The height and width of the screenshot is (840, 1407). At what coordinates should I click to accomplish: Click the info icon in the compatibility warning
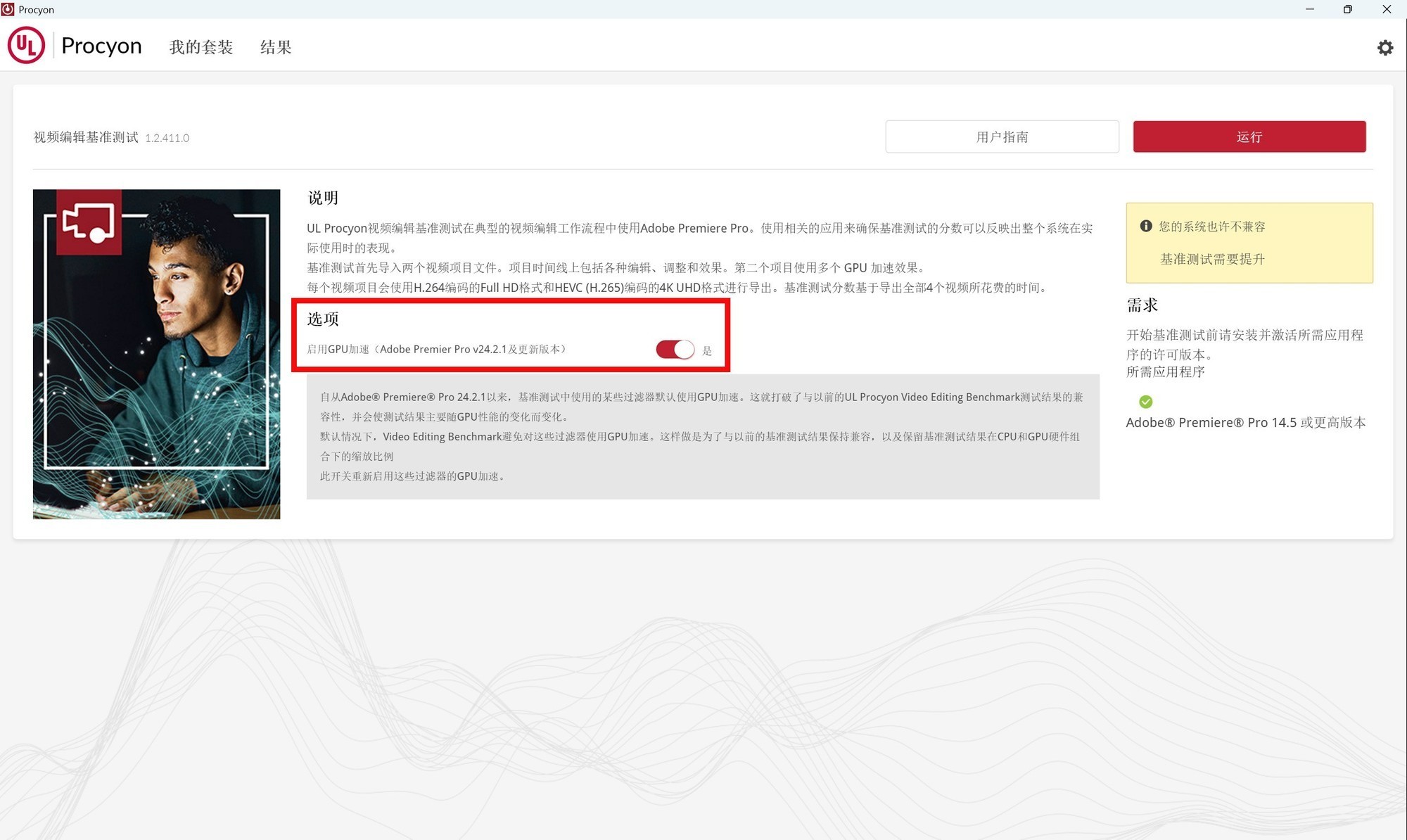(1147, 226)
